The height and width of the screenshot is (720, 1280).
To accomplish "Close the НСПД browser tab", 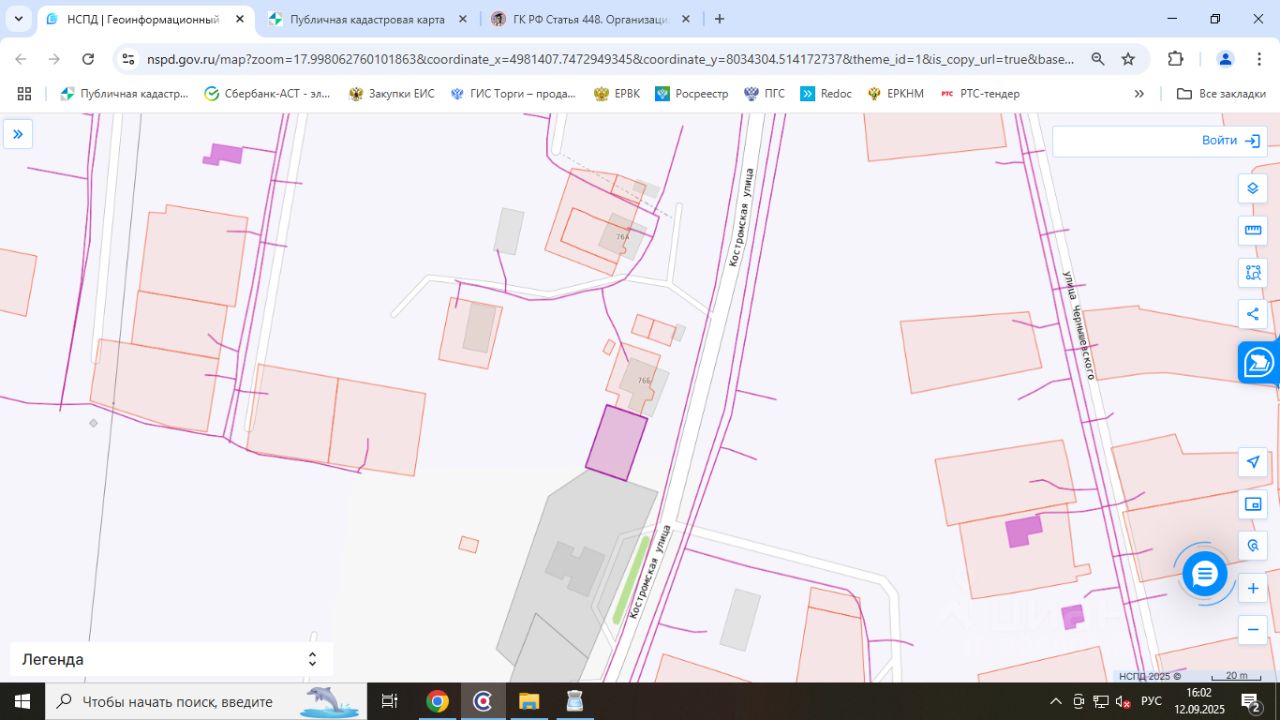I will pos(240,19).
